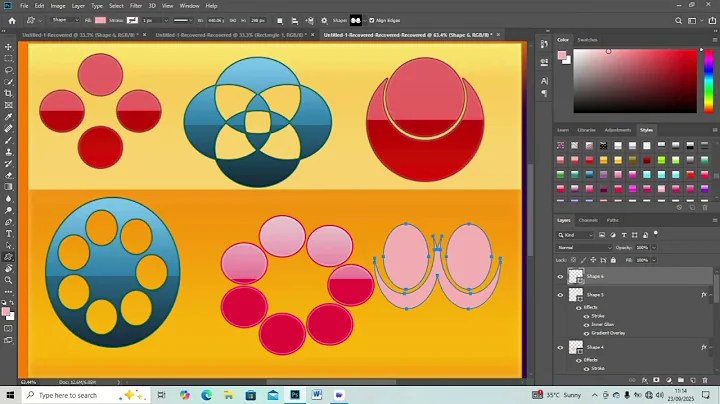Viewport: 720px width, 404px height.
Task: Open path alignment options
Action: [x=295, y=21]
